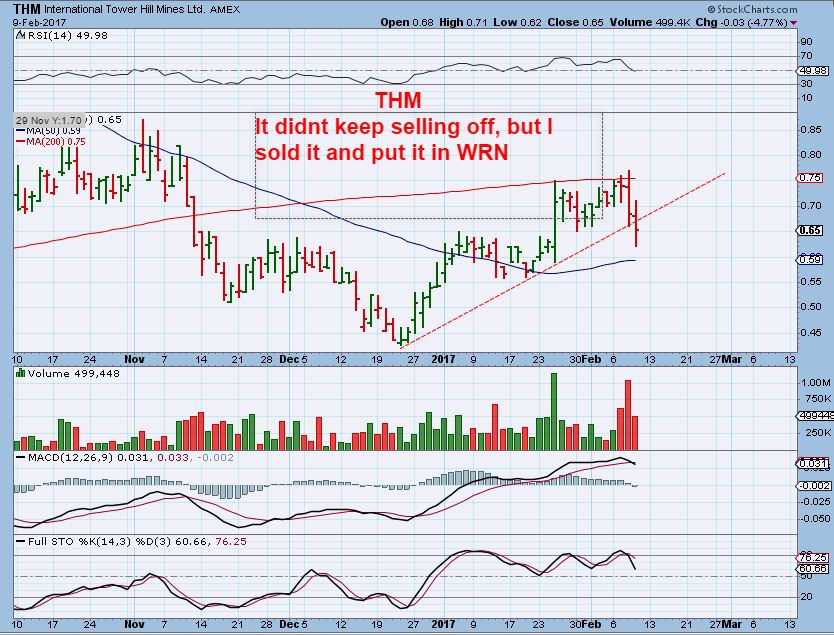Click the Chg -0.03 (-4.77%) value
This screenshot has width=834, height=635.
(741, 22)
